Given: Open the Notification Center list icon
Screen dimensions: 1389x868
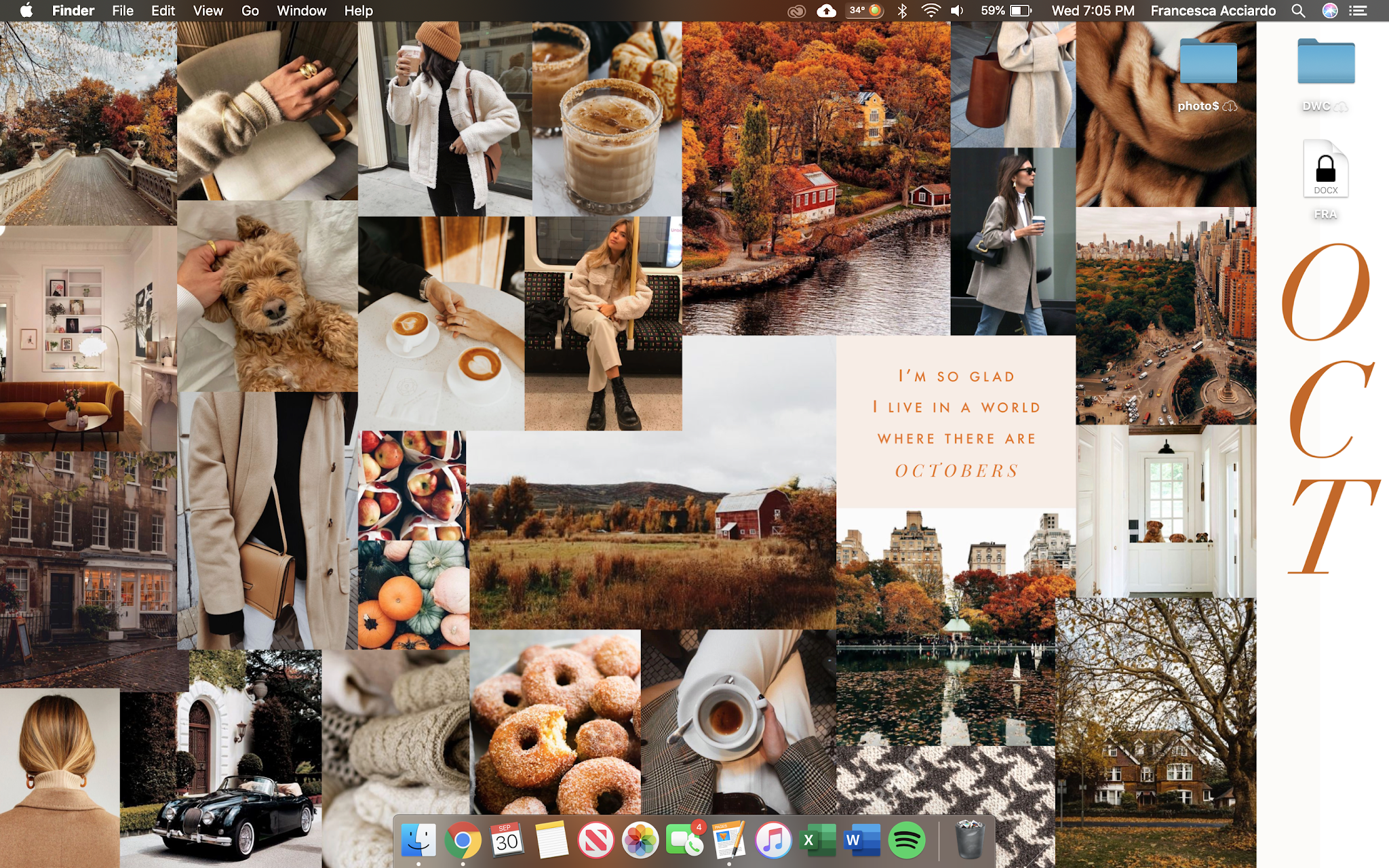Looking at the screenshot, I should pyautogui.click(x=1358, y=11).
